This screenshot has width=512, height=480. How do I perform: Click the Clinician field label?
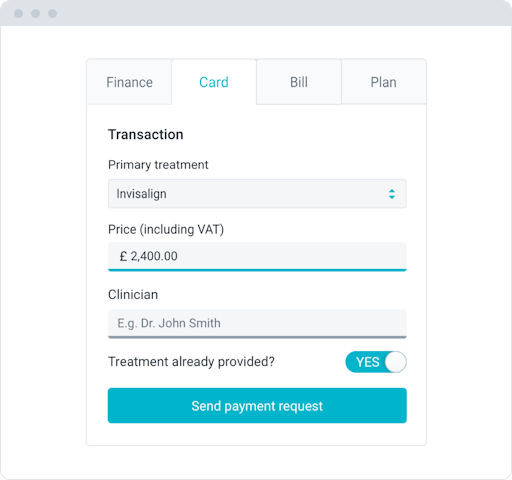coord(133,295)
